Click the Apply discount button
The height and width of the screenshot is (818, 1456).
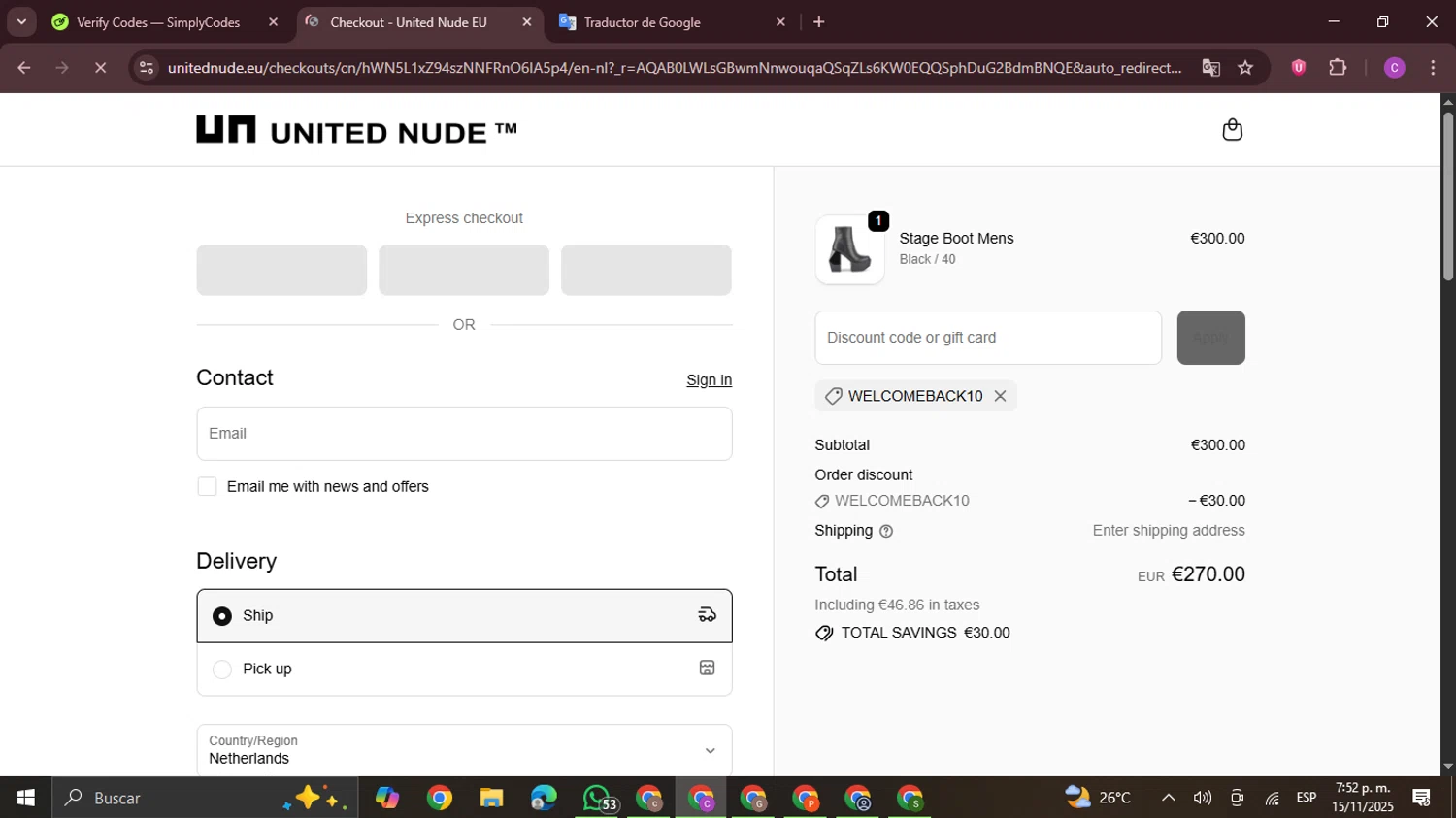point(1210,338)
